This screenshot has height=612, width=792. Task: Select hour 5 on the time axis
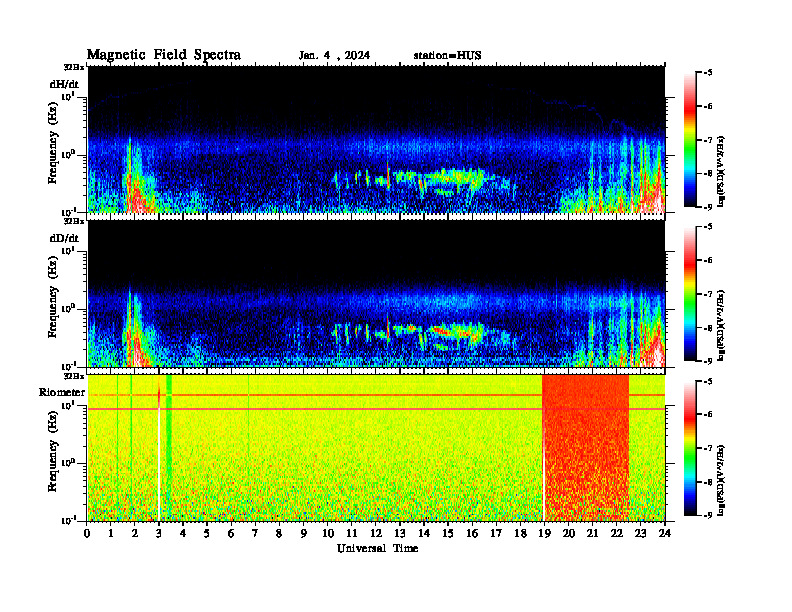[207, 533]
